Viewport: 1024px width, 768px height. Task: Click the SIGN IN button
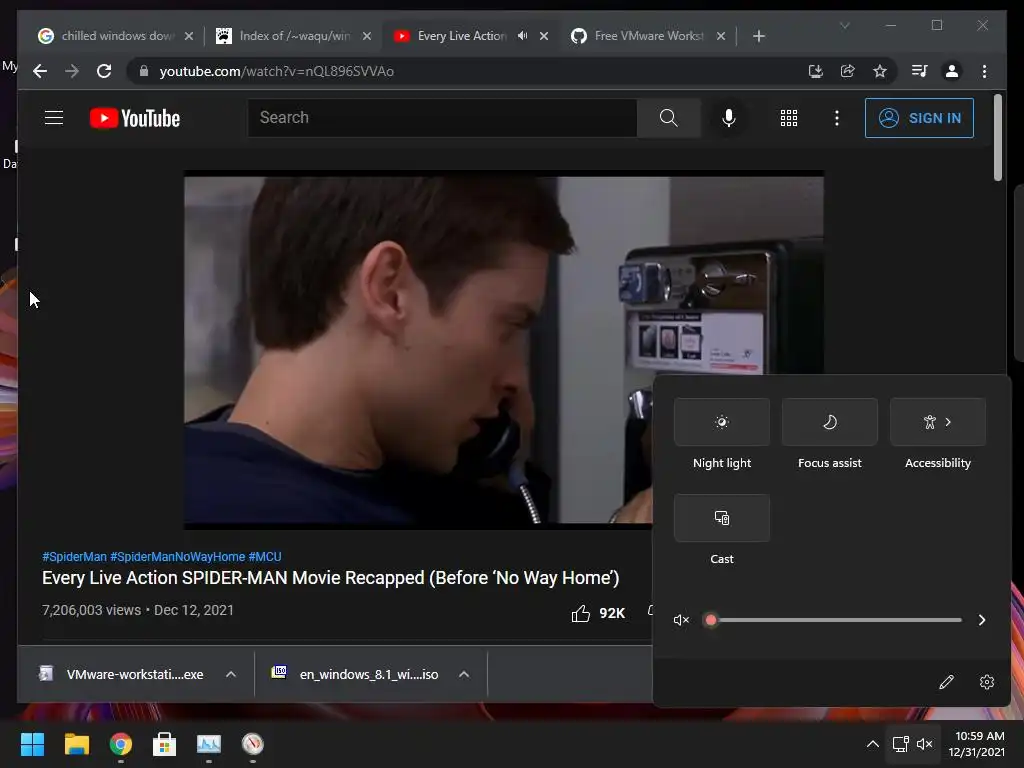[x=919, y=118]
